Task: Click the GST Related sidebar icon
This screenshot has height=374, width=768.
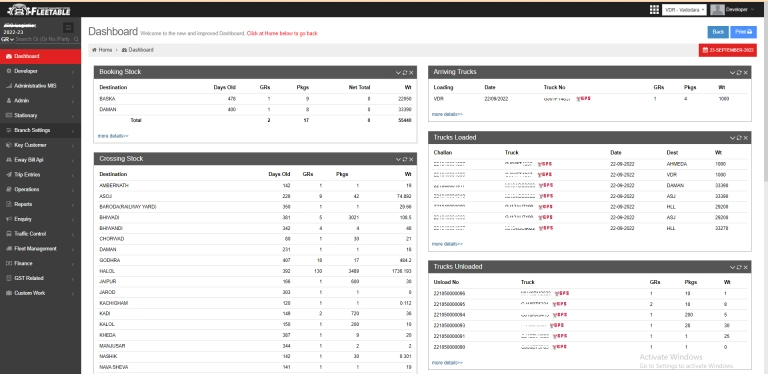Action: 9,278
